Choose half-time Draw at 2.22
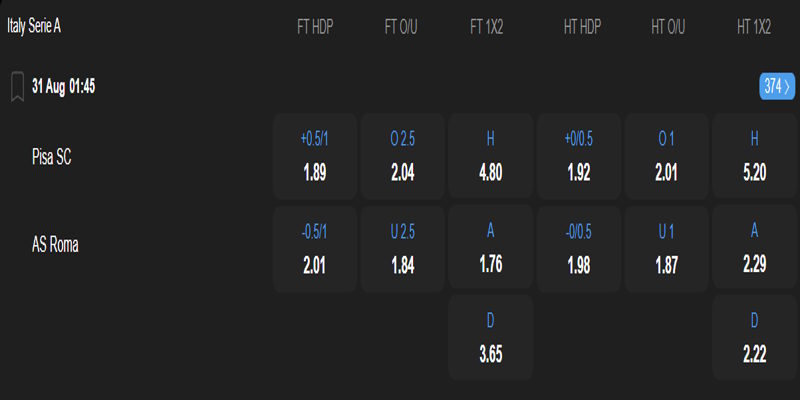Screen dimensions: 800x400 click(x=754, y=337)
